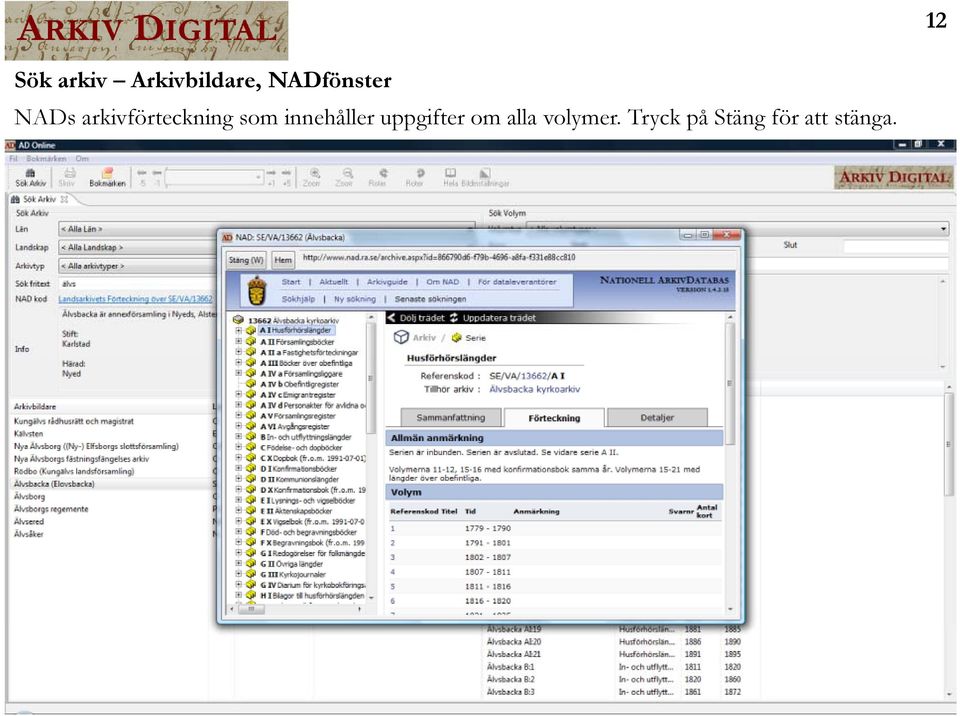
Task: Click the second Roter rotate icon
Action: (420, 173)
